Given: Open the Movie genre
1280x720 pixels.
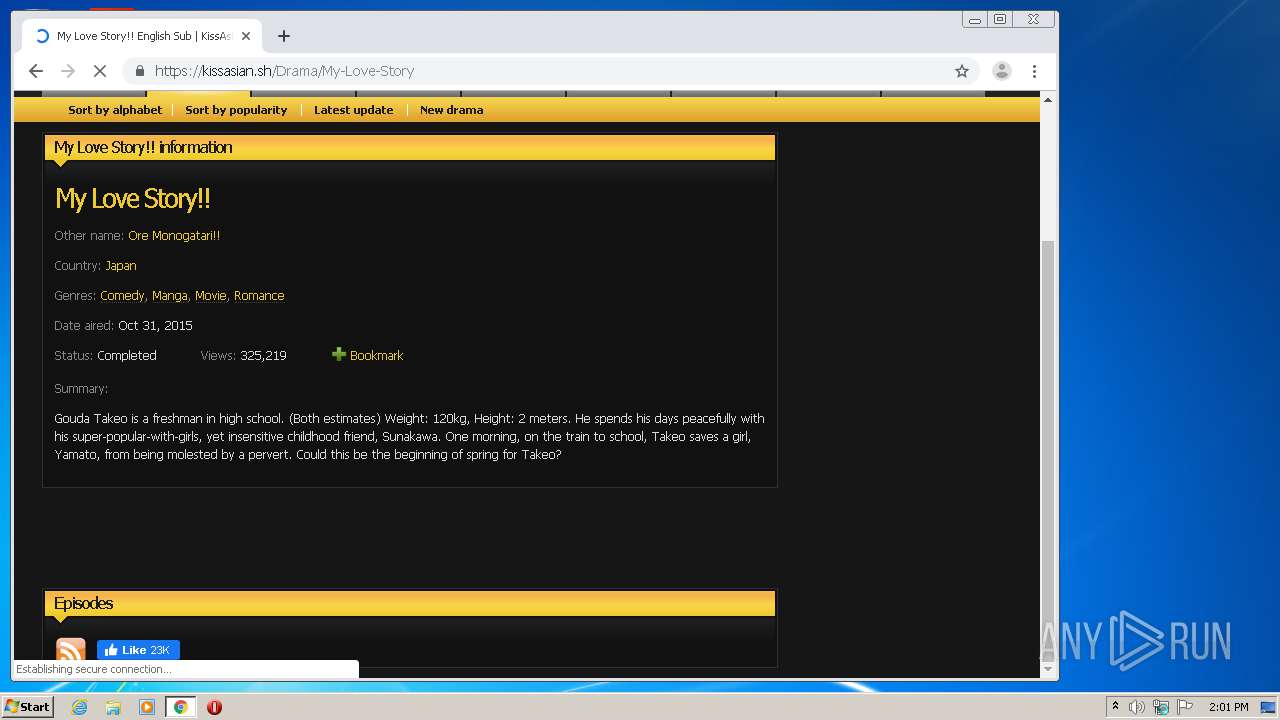Looking at the screenshot, I should coord(211,296).
